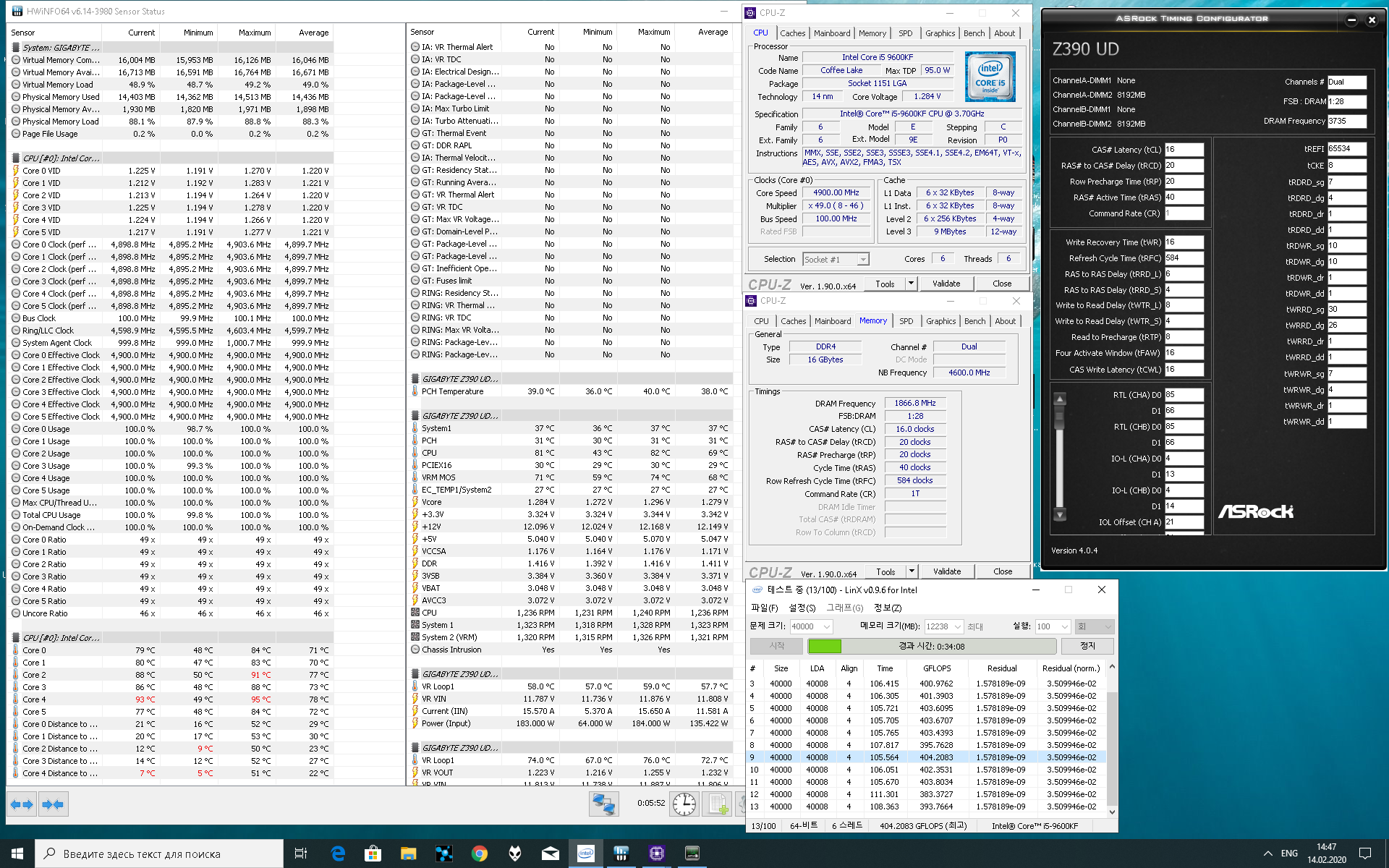Click the clock reset timer icon
Screen dimensions: 1389x868
tap(684, 804)
